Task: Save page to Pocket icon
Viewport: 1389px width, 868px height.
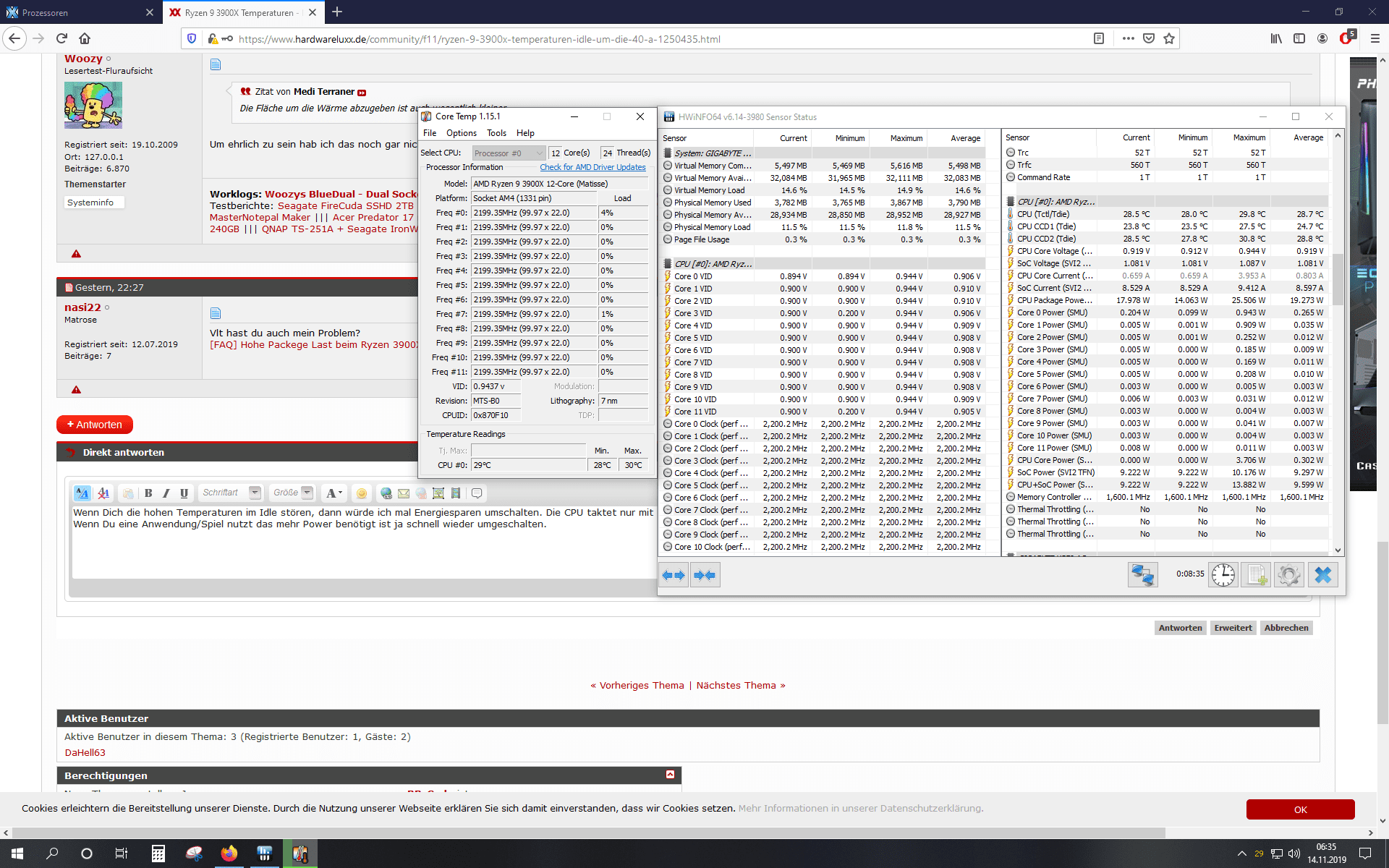Action: (x=1149, y=38)
